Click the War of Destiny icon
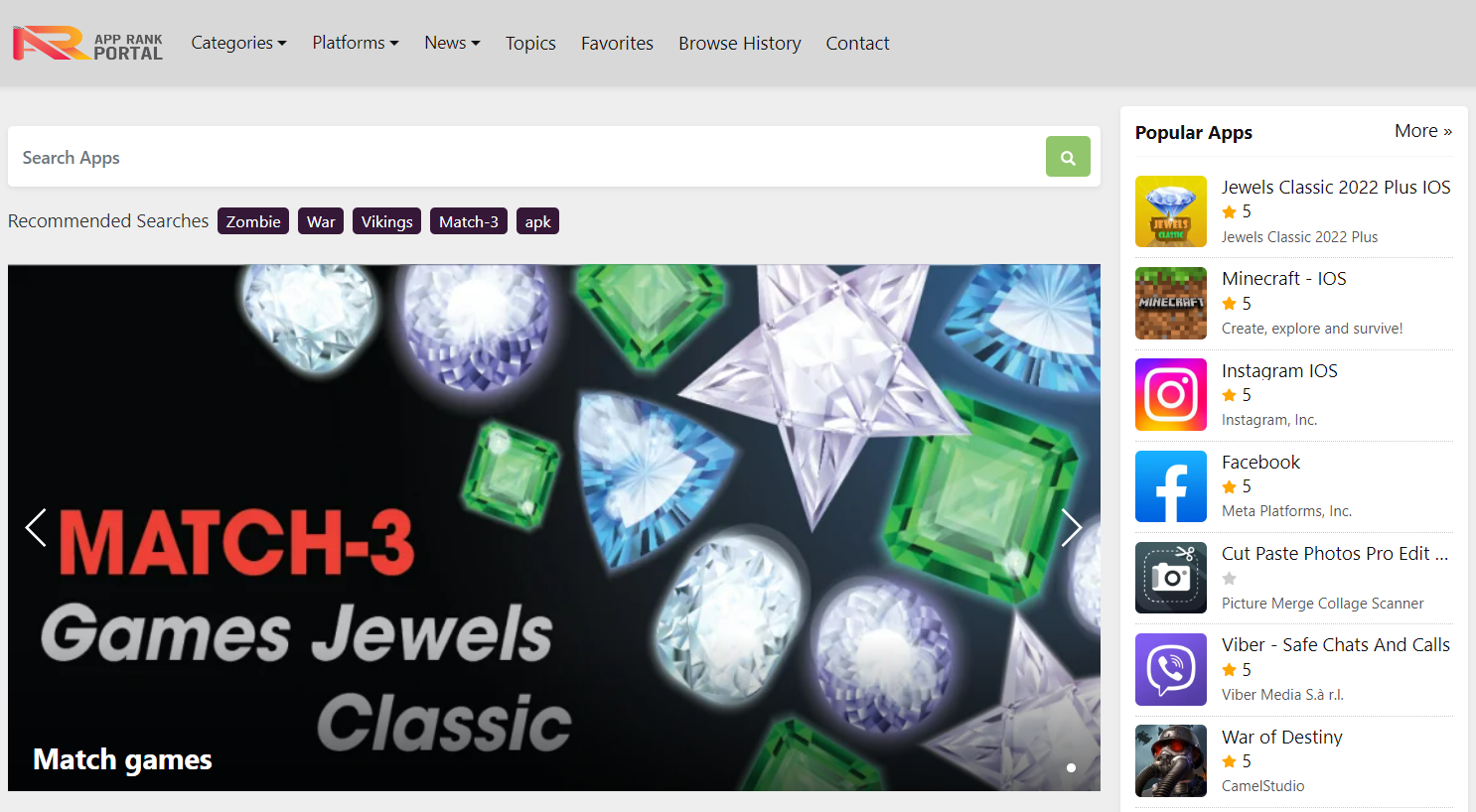The image size is (1476, 812). tap(1171, 760)
